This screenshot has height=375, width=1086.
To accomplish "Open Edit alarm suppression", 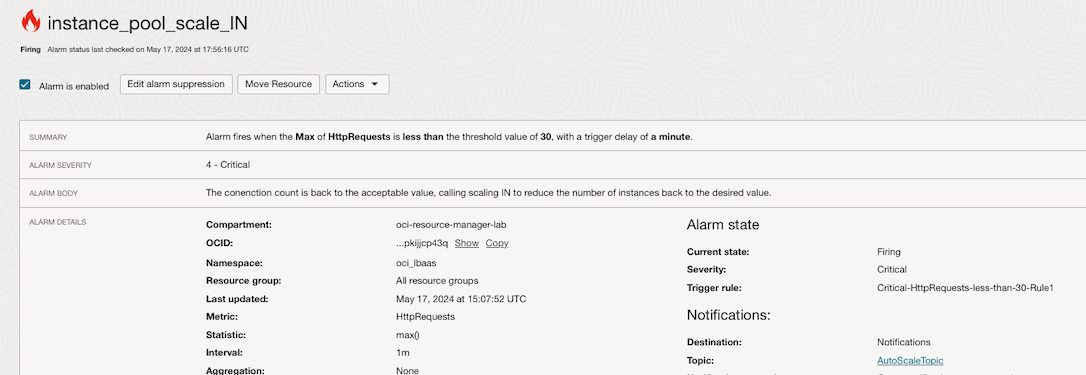I will 177,84.
